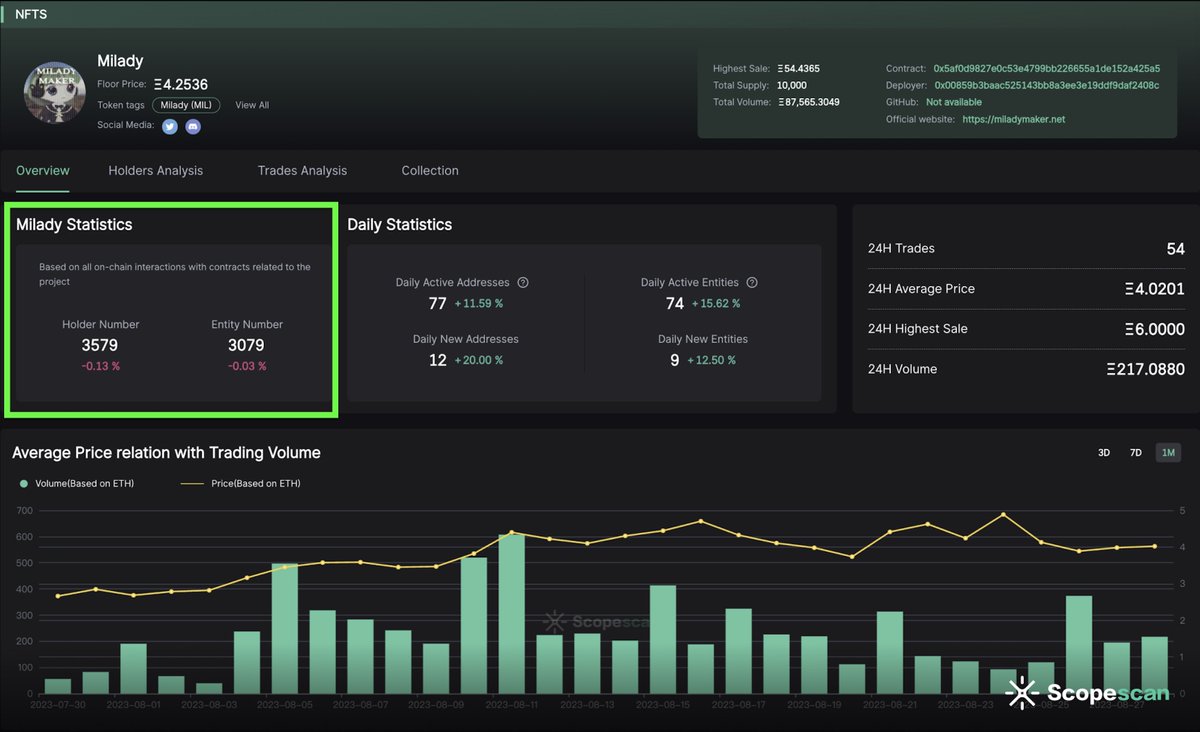Click the 24H Highest Sale value

[x=1154, y=329]
